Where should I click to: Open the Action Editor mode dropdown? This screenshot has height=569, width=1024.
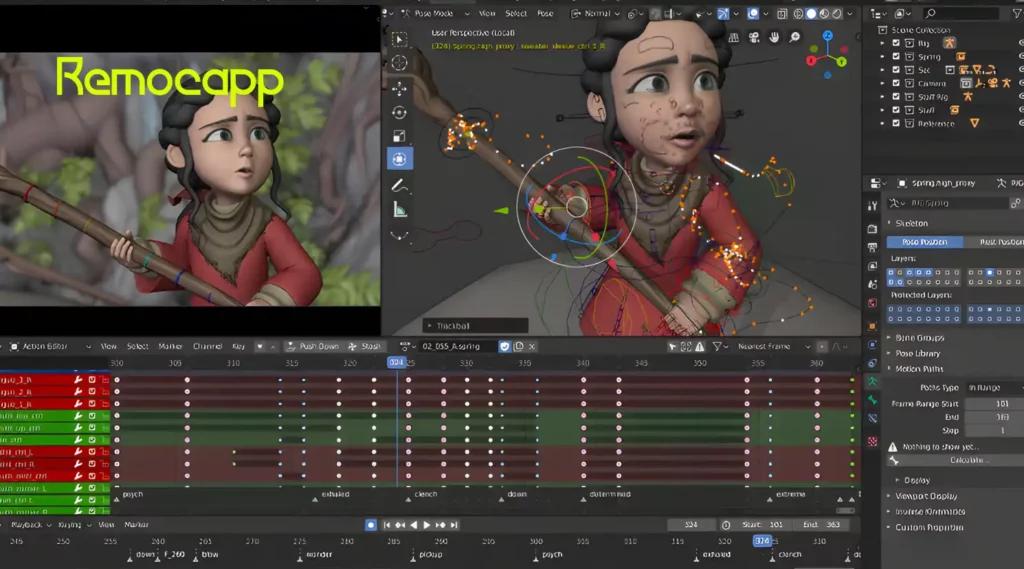50,346
